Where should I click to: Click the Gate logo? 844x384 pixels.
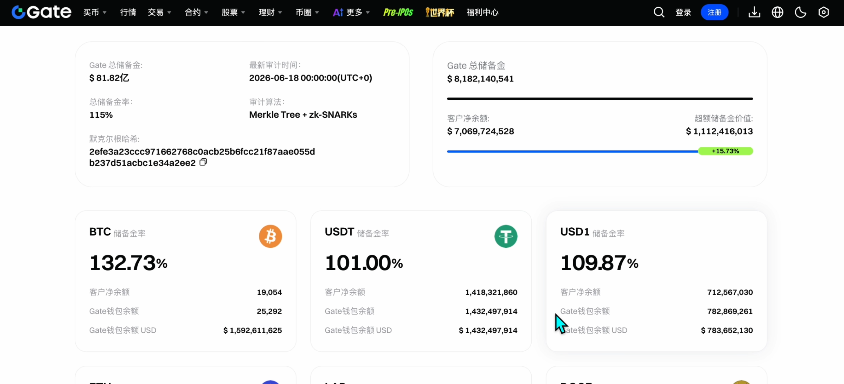pos(41,12)
